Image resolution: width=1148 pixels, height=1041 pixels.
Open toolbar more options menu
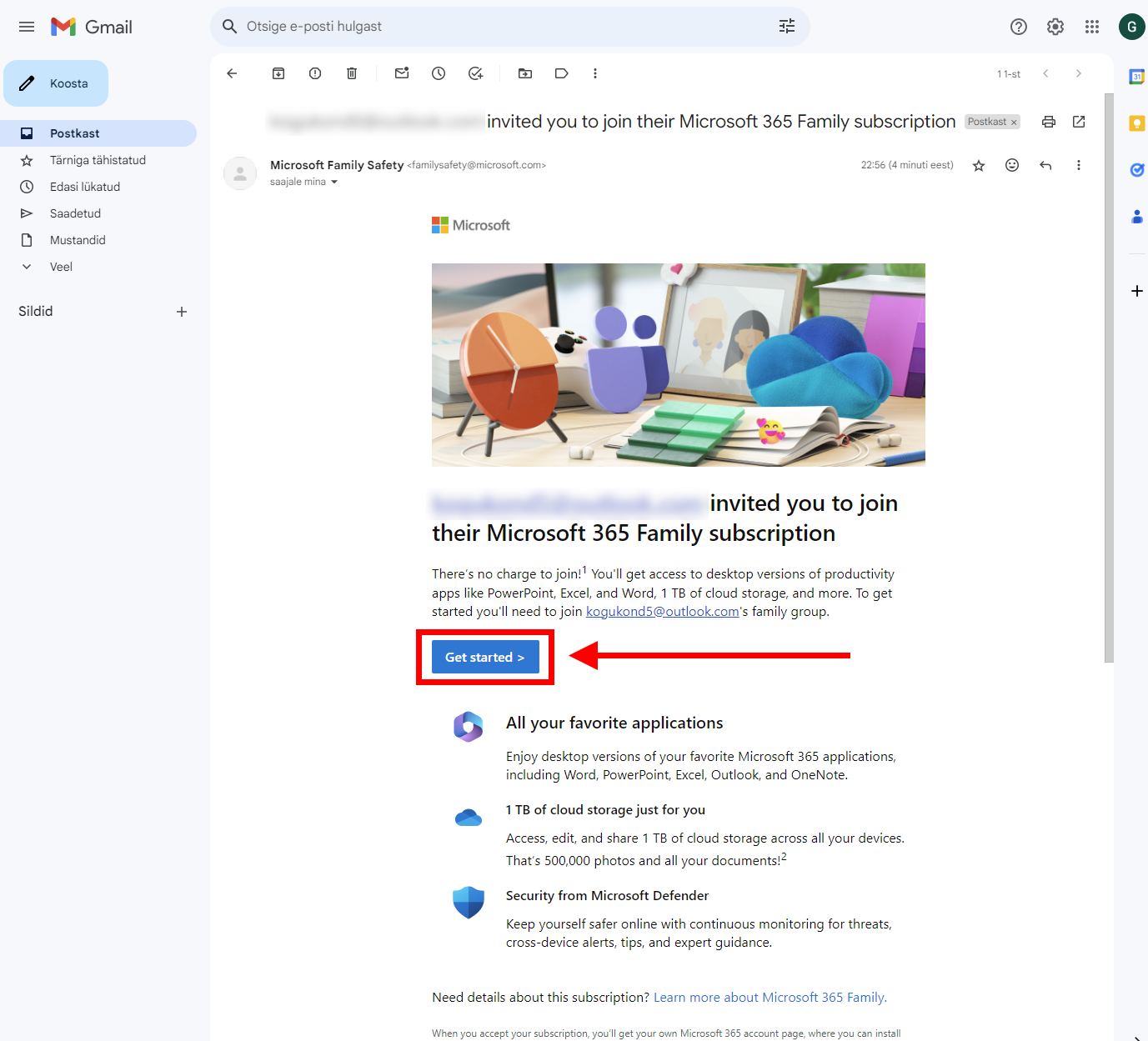click(x=595, y=73)
